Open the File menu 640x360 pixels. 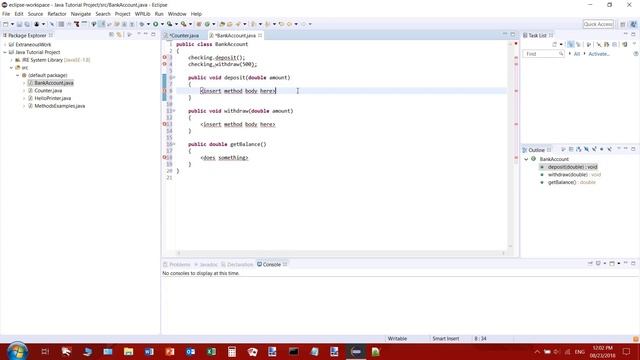pos(6,14)
